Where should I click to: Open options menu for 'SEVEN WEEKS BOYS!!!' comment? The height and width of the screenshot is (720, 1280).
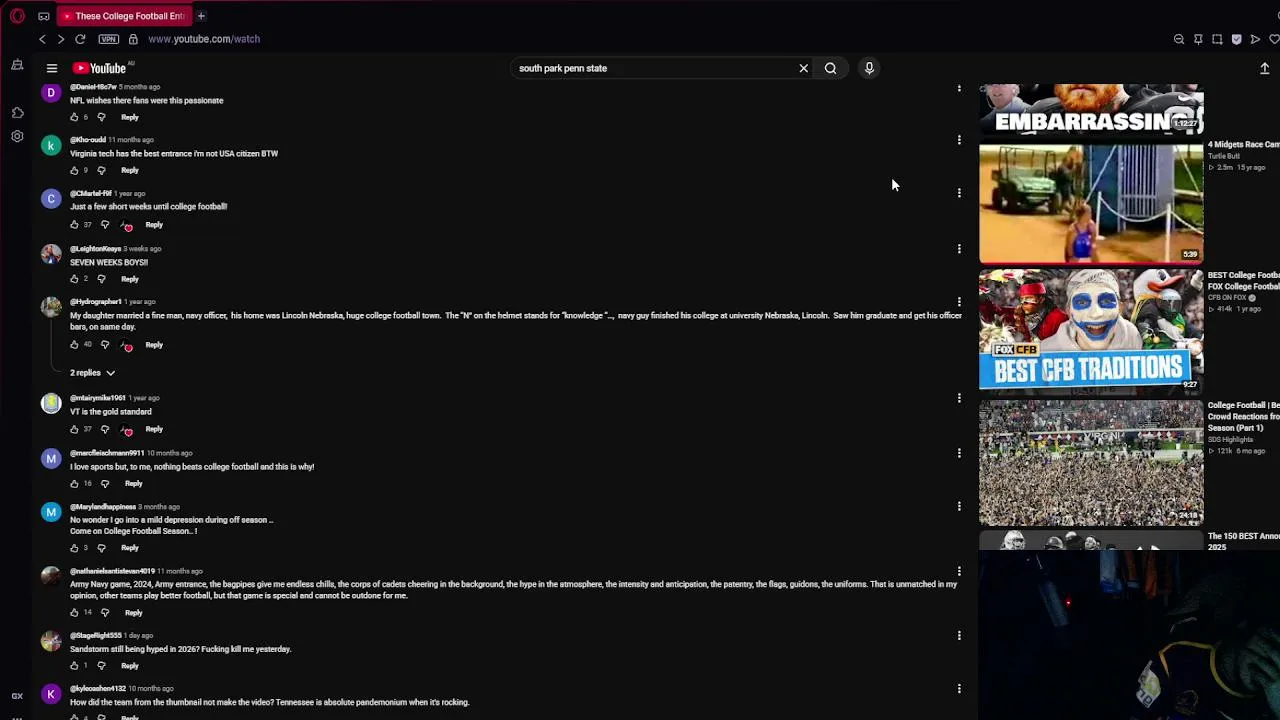click(x=959, y=249)
